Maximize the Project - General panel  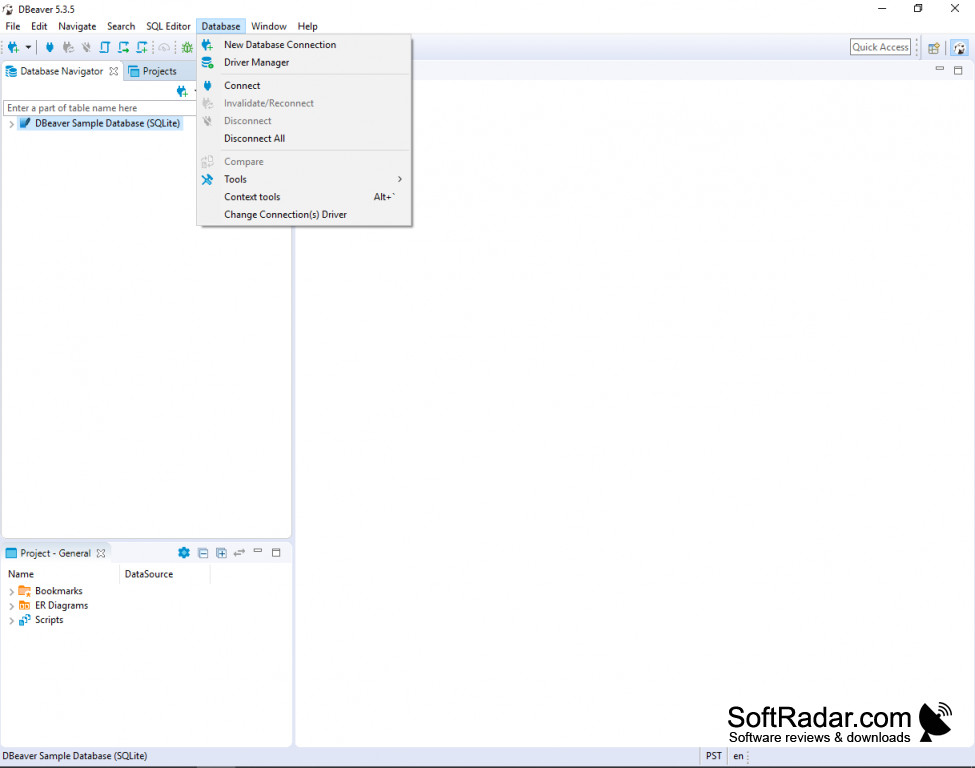click(276, 552)
